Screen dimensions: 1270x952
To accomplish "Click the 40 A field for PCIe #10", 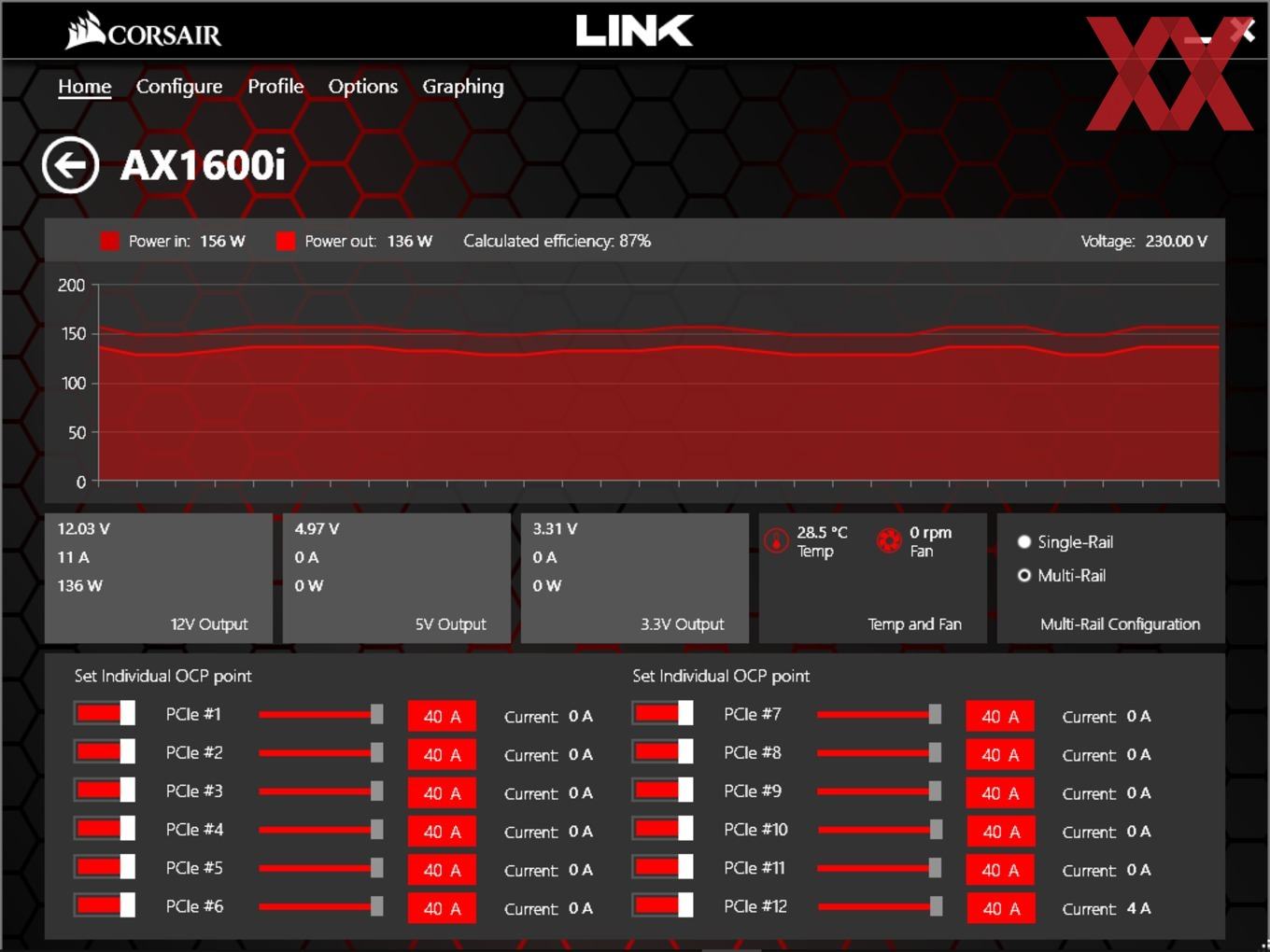I will [x=1000, y=832].
